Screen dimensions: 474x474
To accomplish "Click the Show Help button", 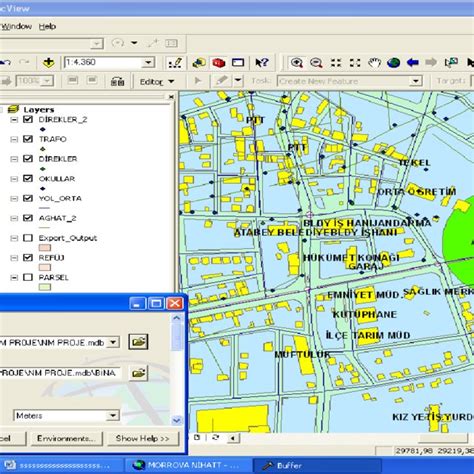I will click(143, 438).
